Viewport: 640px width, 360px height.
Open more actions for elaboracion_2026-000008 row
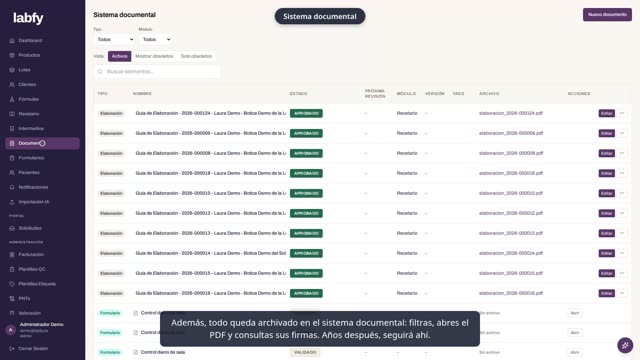tap(622, 153)
